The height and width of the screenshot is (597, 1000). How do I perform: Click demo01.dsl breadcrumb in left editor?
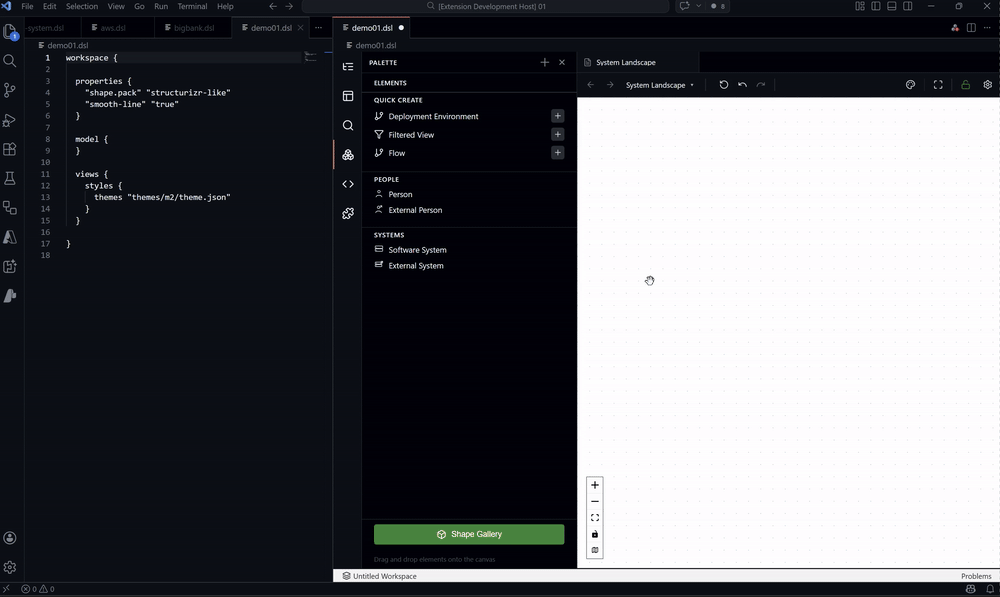tap(63, 45)
